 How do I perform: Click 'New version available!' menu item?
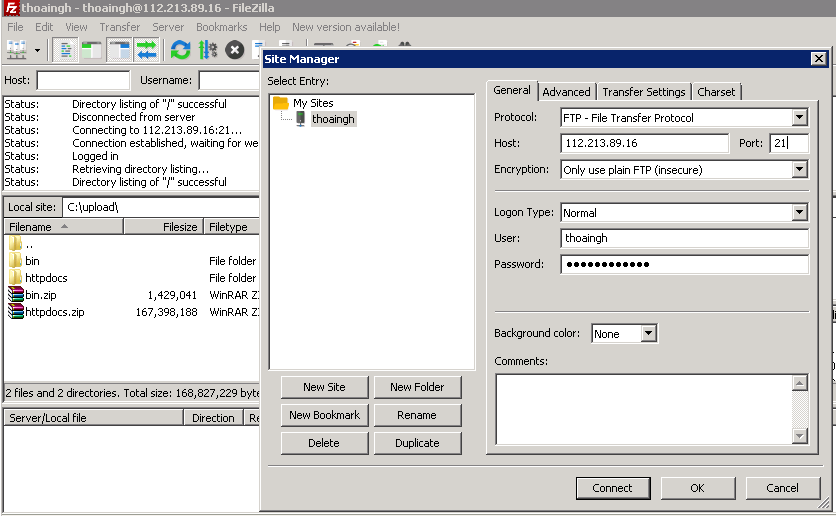345,27
